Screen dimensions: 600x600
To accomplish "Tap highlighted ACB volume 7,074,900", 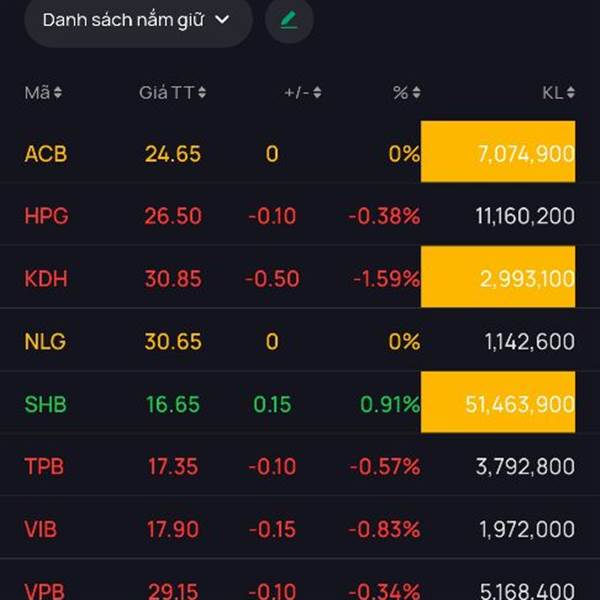I will [x=498, y=152].
